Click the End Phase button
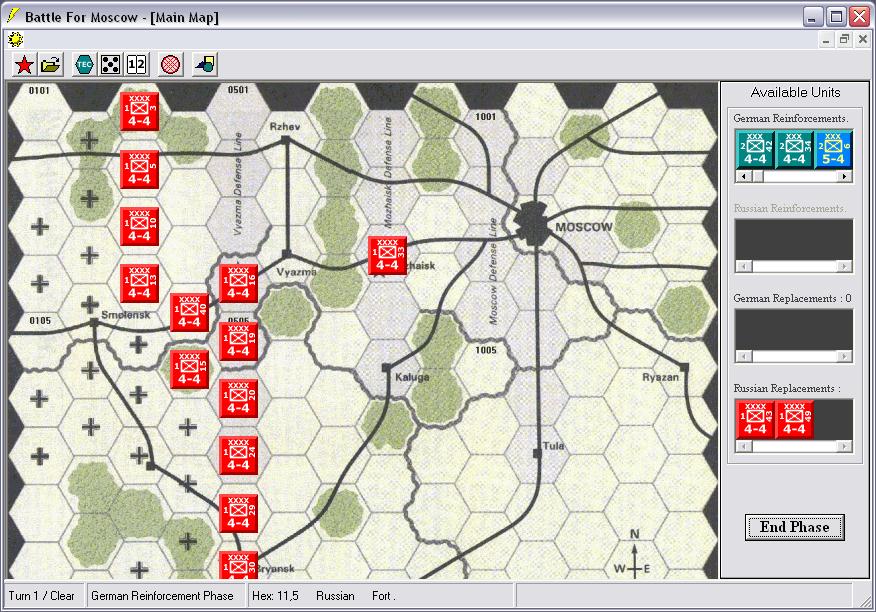The height and width of the screenshot is (612, 876). point(794,527)
